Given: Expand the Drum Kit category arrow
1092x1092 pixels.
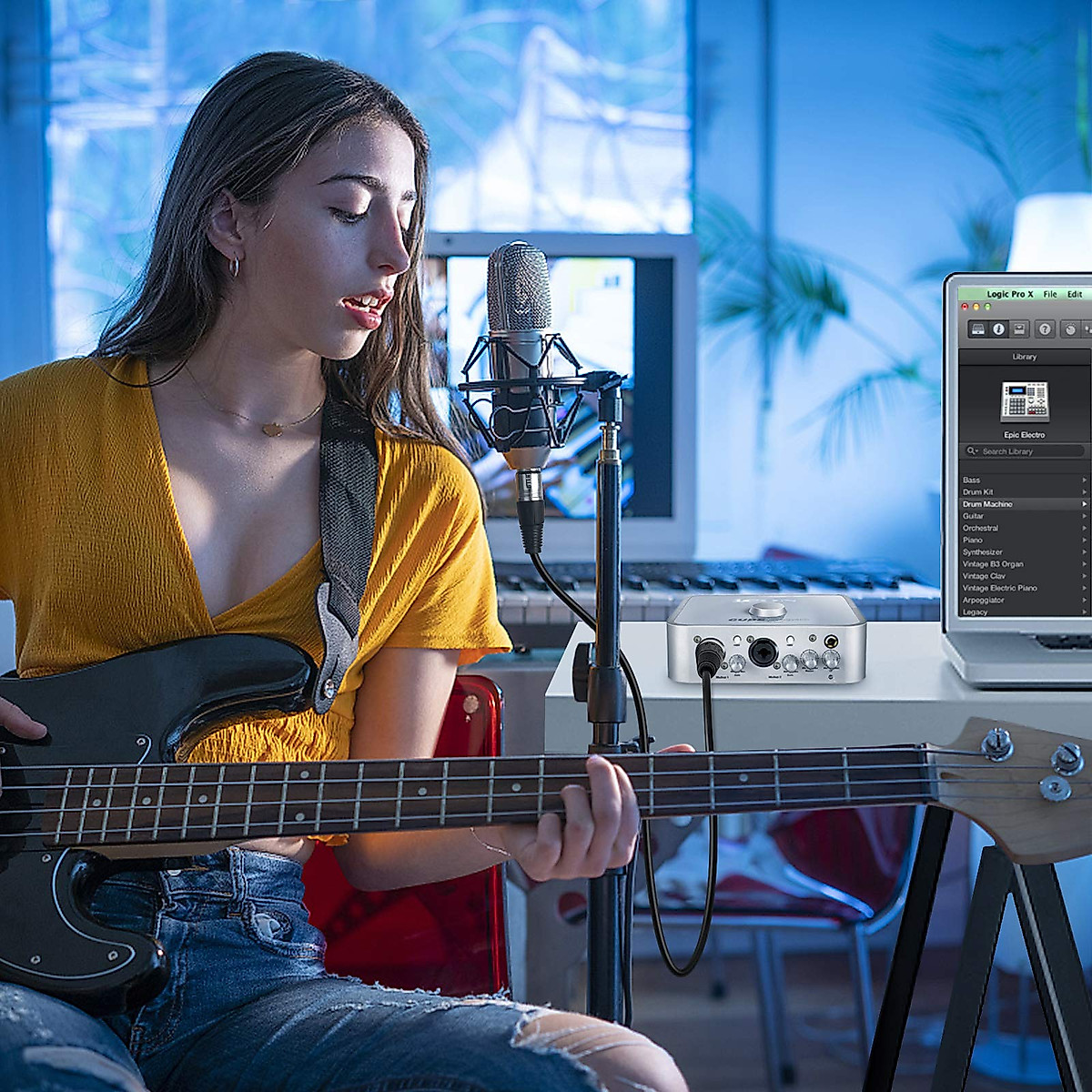Looking at the screenshot, I should click(x=1084, y=492).
